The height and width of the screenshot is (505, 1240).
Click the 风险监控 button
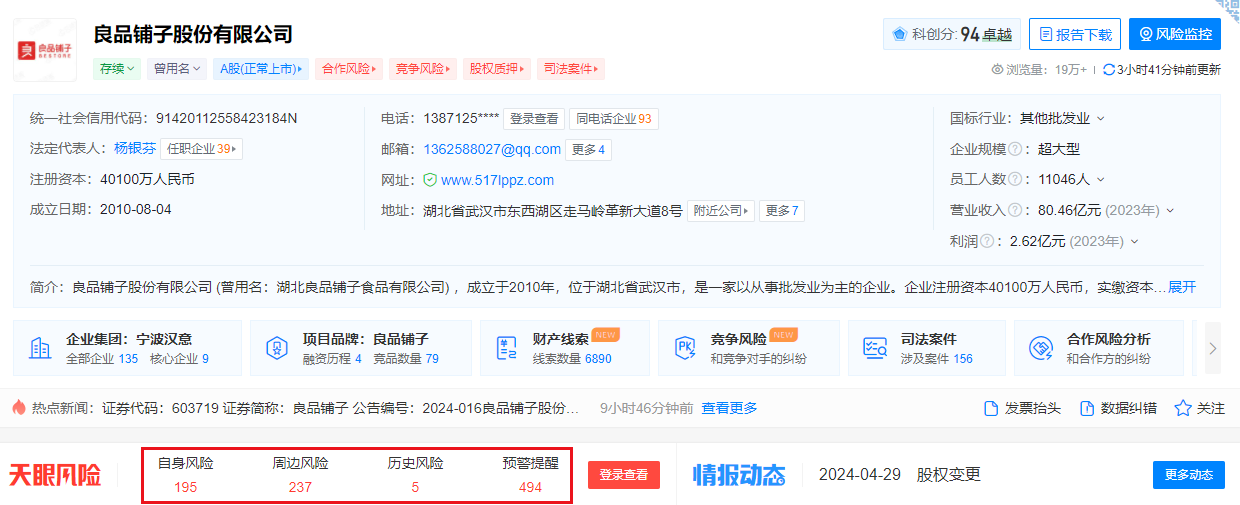1175,34
